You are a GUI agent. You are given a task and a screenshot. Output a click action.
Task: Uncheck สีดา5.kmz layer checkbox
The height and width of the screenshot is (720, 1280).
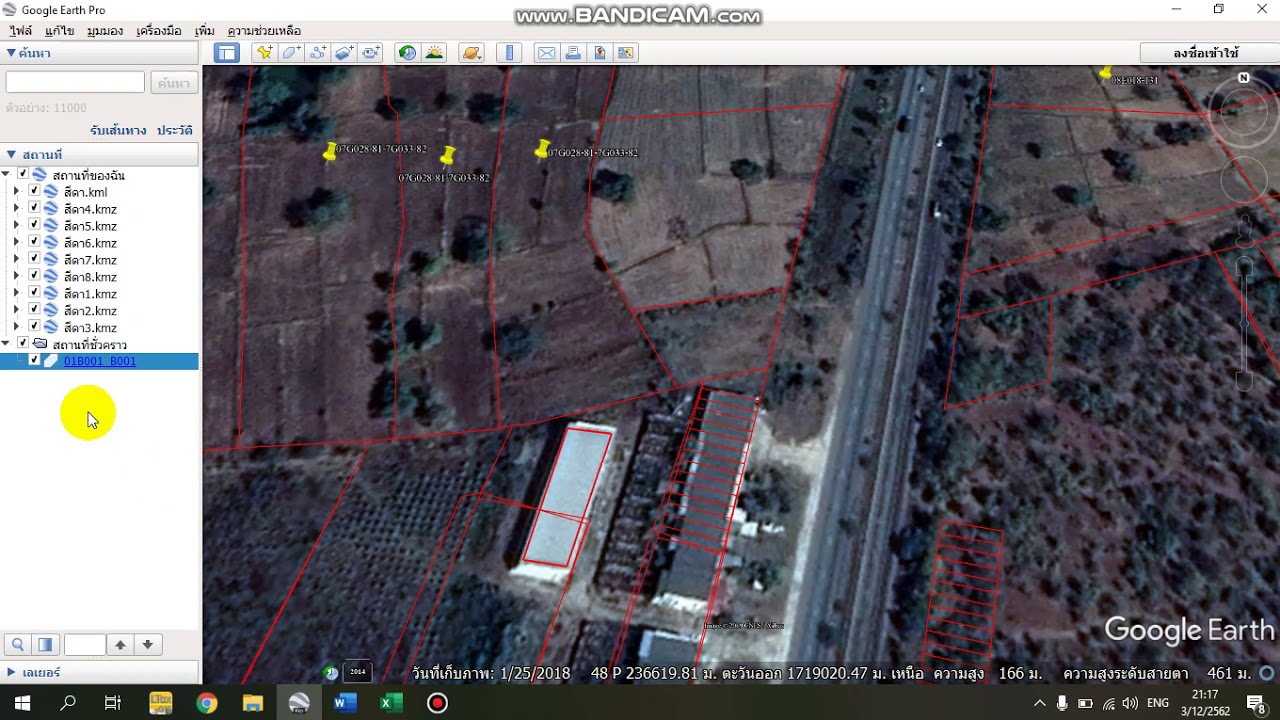tap(34, 226)
